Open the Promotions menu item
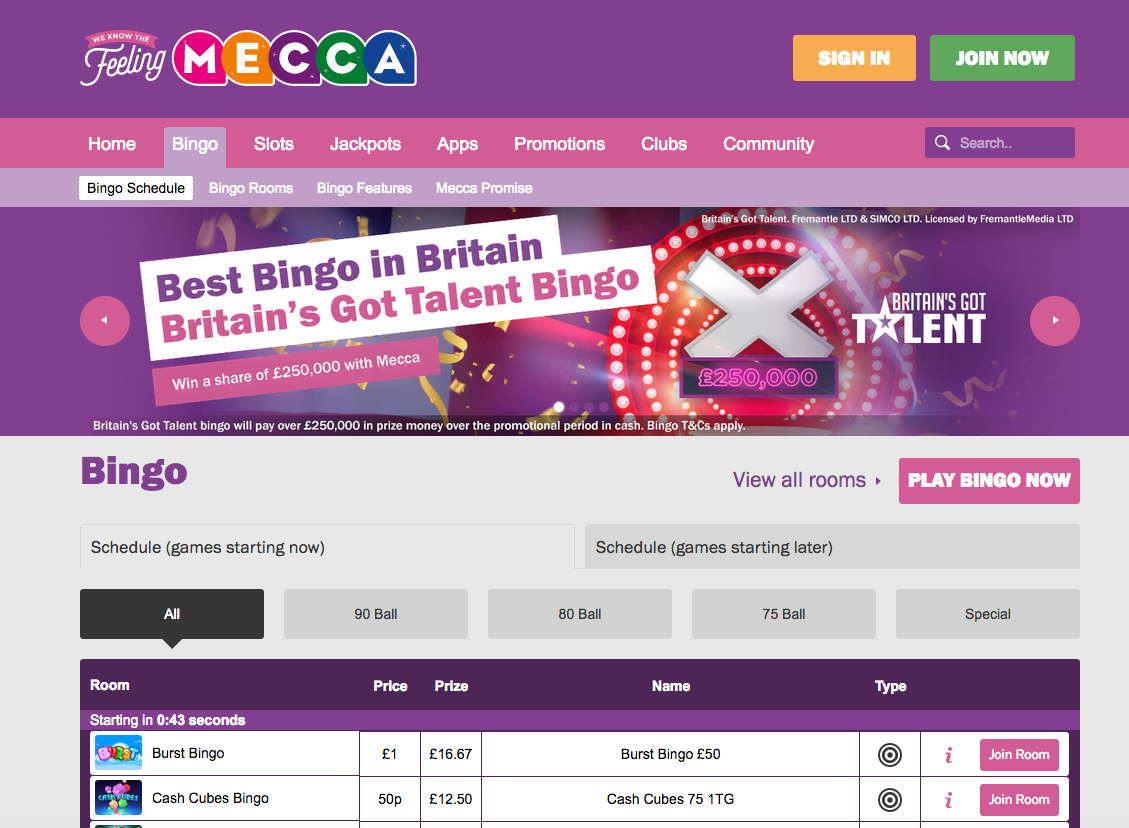 [559, 143]
